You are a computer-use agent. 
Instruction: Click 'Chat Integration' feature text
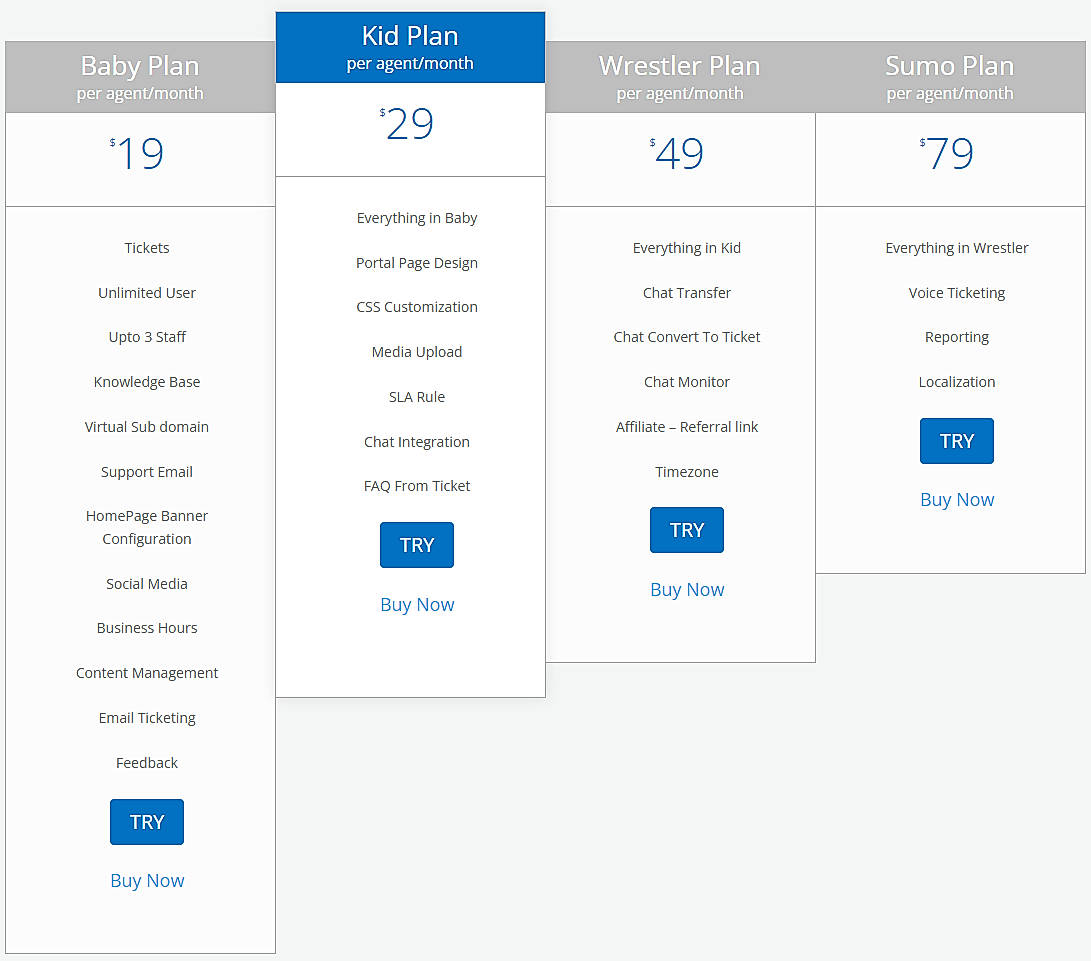tap(417, 442)
